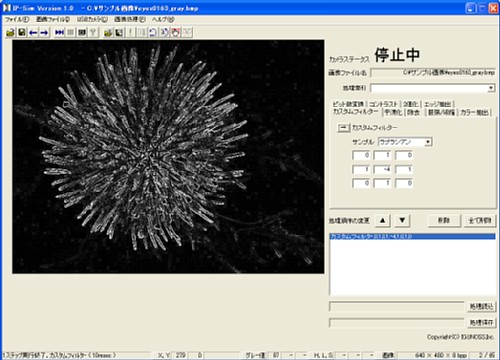The image size is (500, 360).
Task: Switch to the 膨張/収縮 tab
Action: [x=441, y=112]
